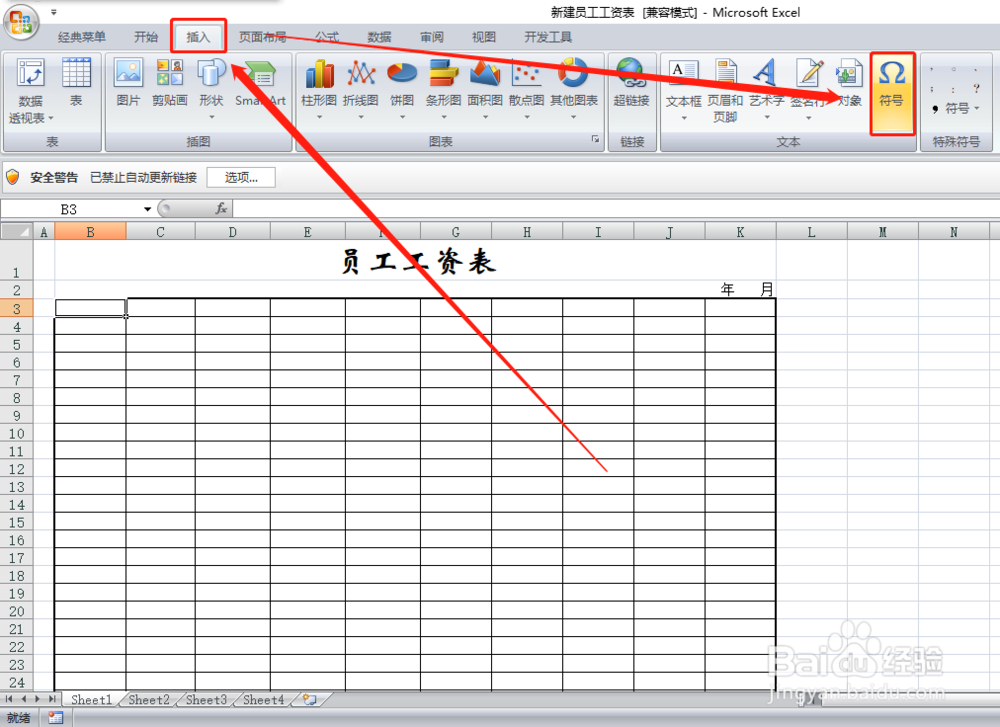Switch to the 开发工具 tab
Screen dimensions: 1000x727
click(548, 37)
